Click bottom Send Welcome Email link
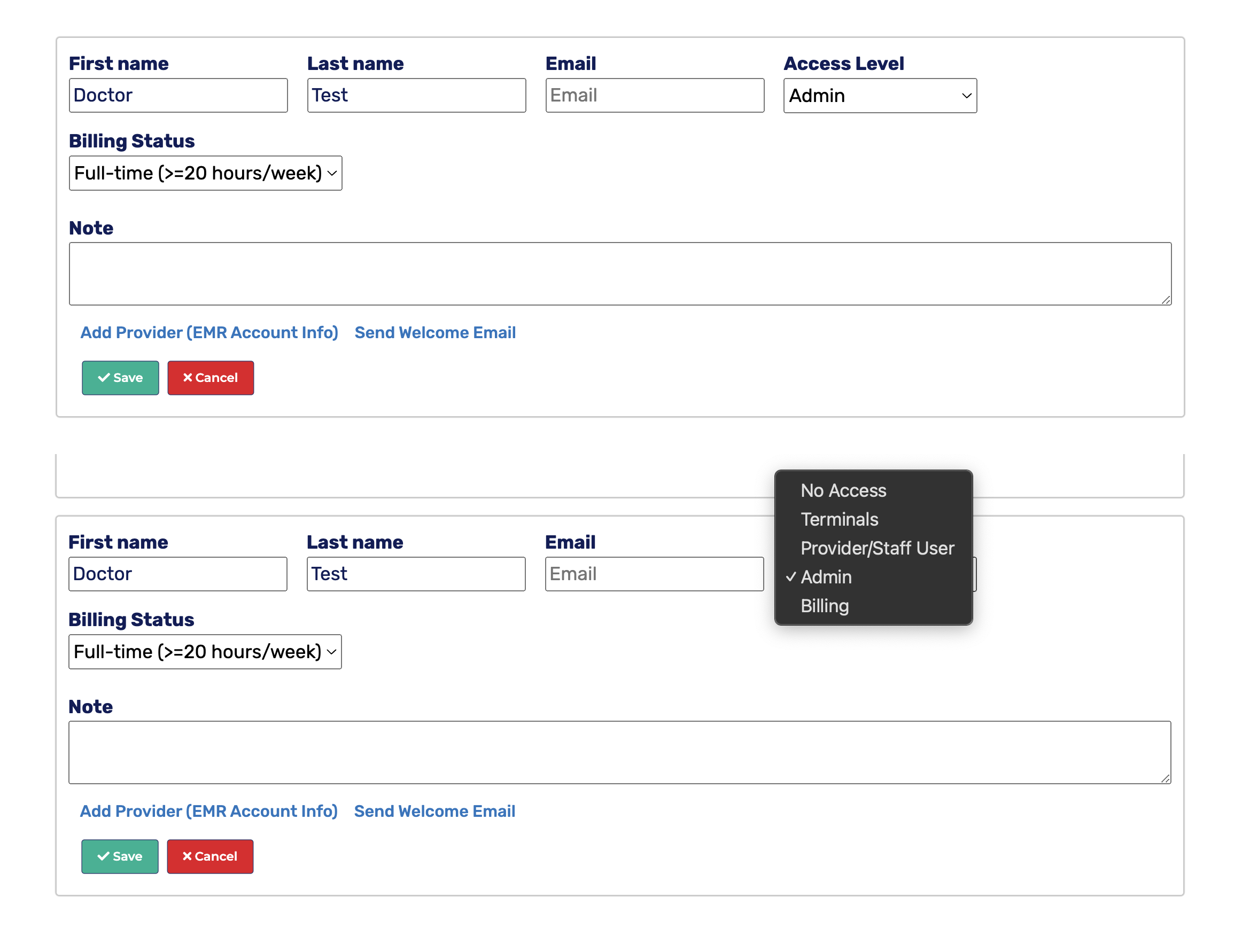This screenshot has width=1242, height=952. click(x=434, y=811)
